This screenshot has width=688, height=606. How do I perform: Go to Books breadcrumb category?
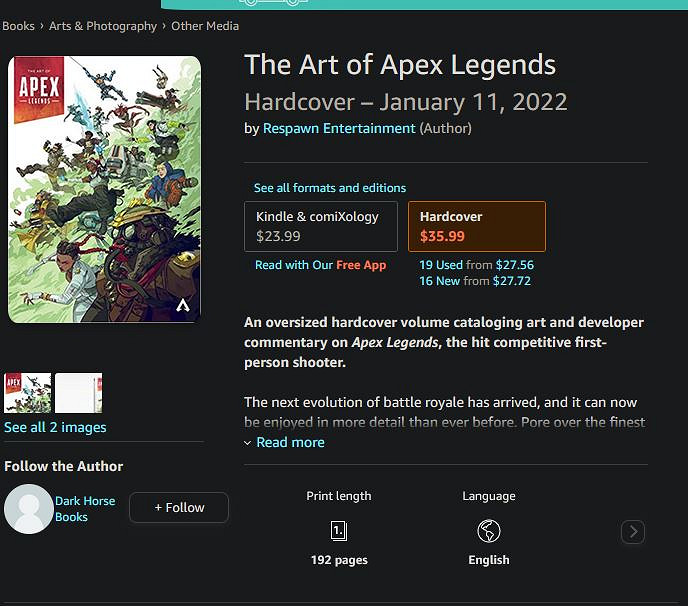(18, 26)
